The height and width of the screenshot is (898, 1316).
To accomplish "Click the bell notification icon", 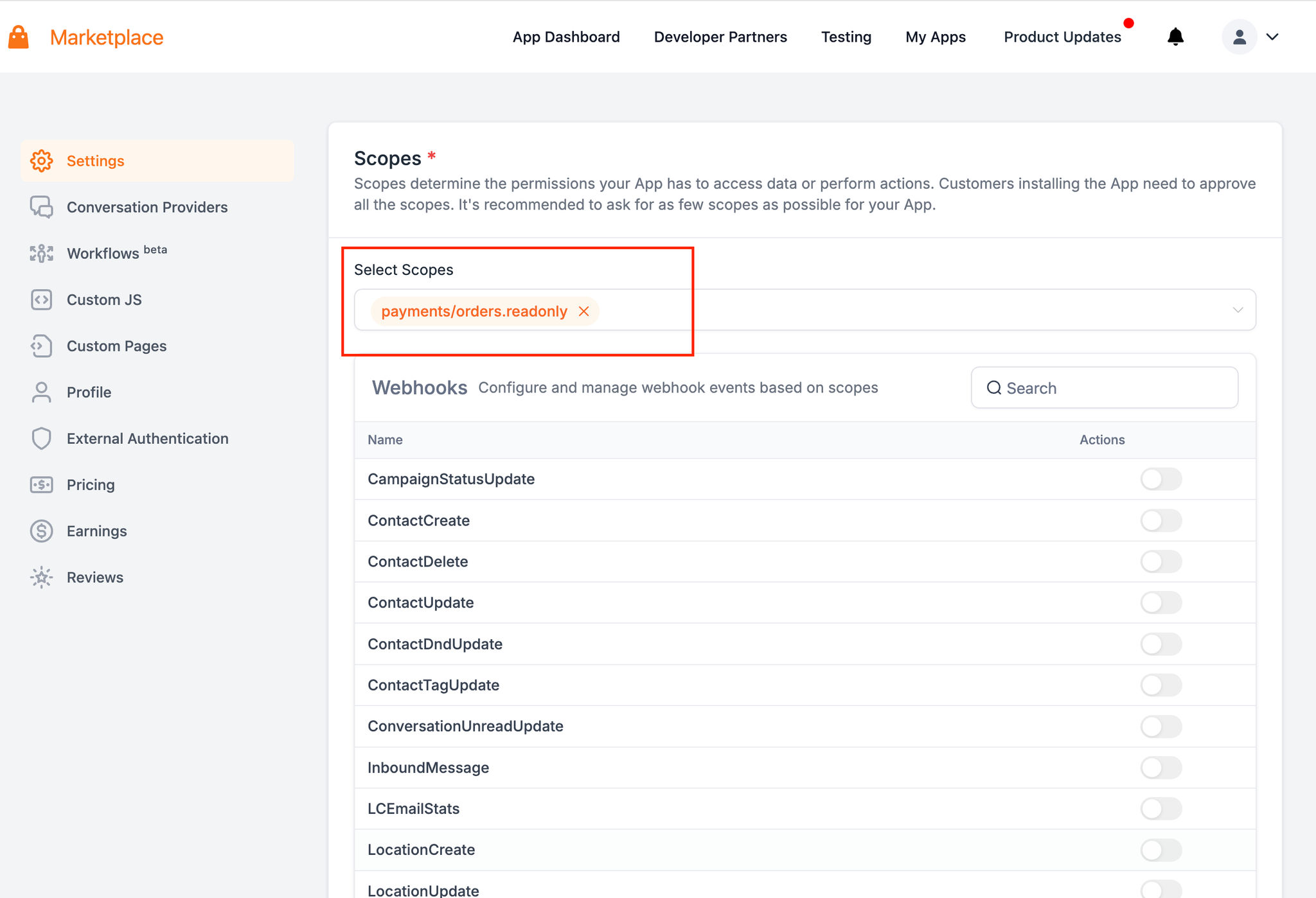I will point(1176,37).
